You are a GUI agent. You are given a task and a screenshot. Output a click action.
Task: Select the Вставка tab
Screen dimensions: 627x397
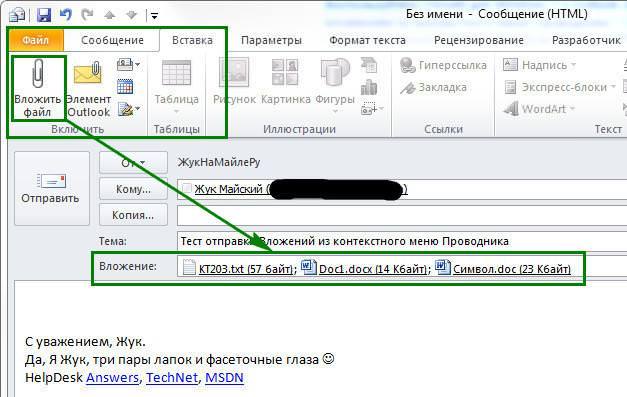coord(192,40)
